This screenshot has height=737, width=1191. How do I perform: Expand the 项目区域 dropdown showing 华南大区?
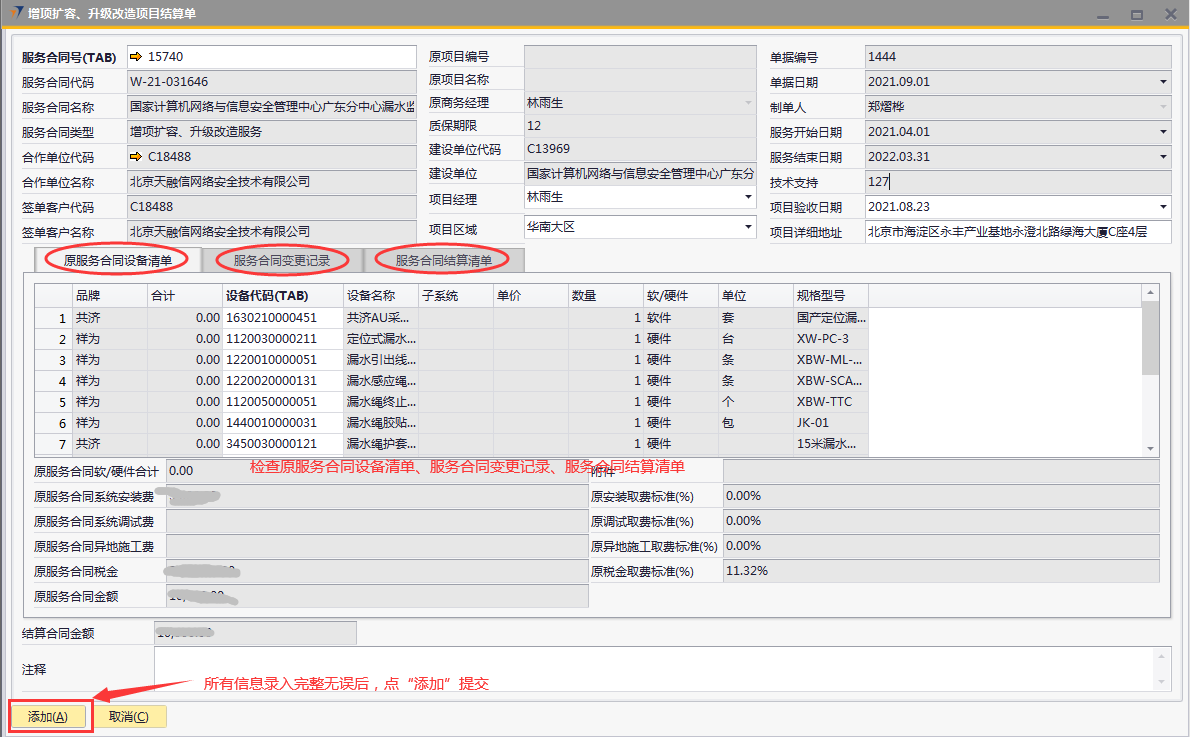748,228
